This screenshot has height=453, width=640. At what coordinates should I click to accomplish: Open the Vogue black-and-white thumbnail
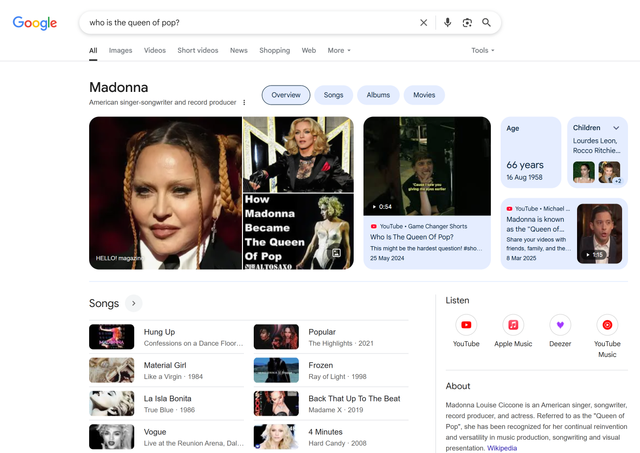coord(111,437)
